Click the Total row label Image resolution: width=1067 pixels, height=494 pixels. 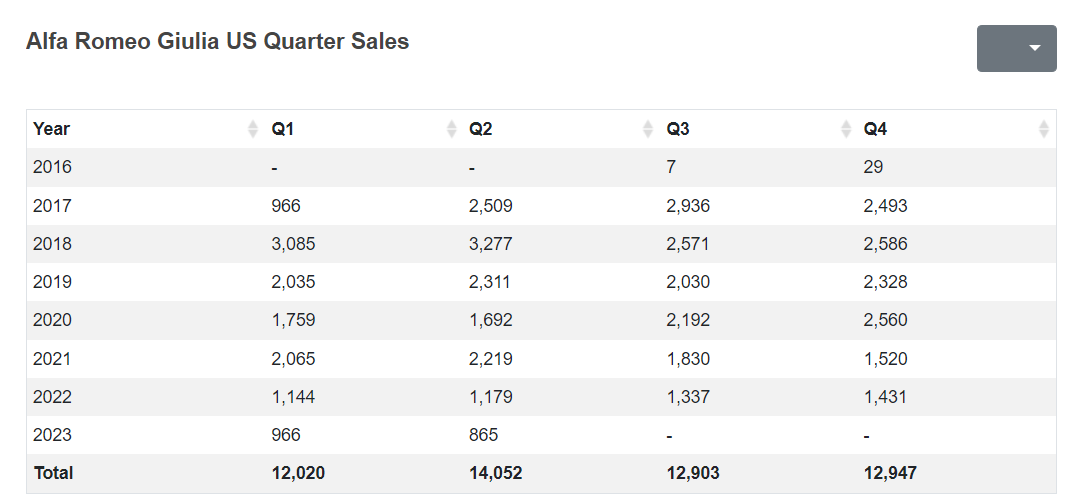(x=53, y=473)
